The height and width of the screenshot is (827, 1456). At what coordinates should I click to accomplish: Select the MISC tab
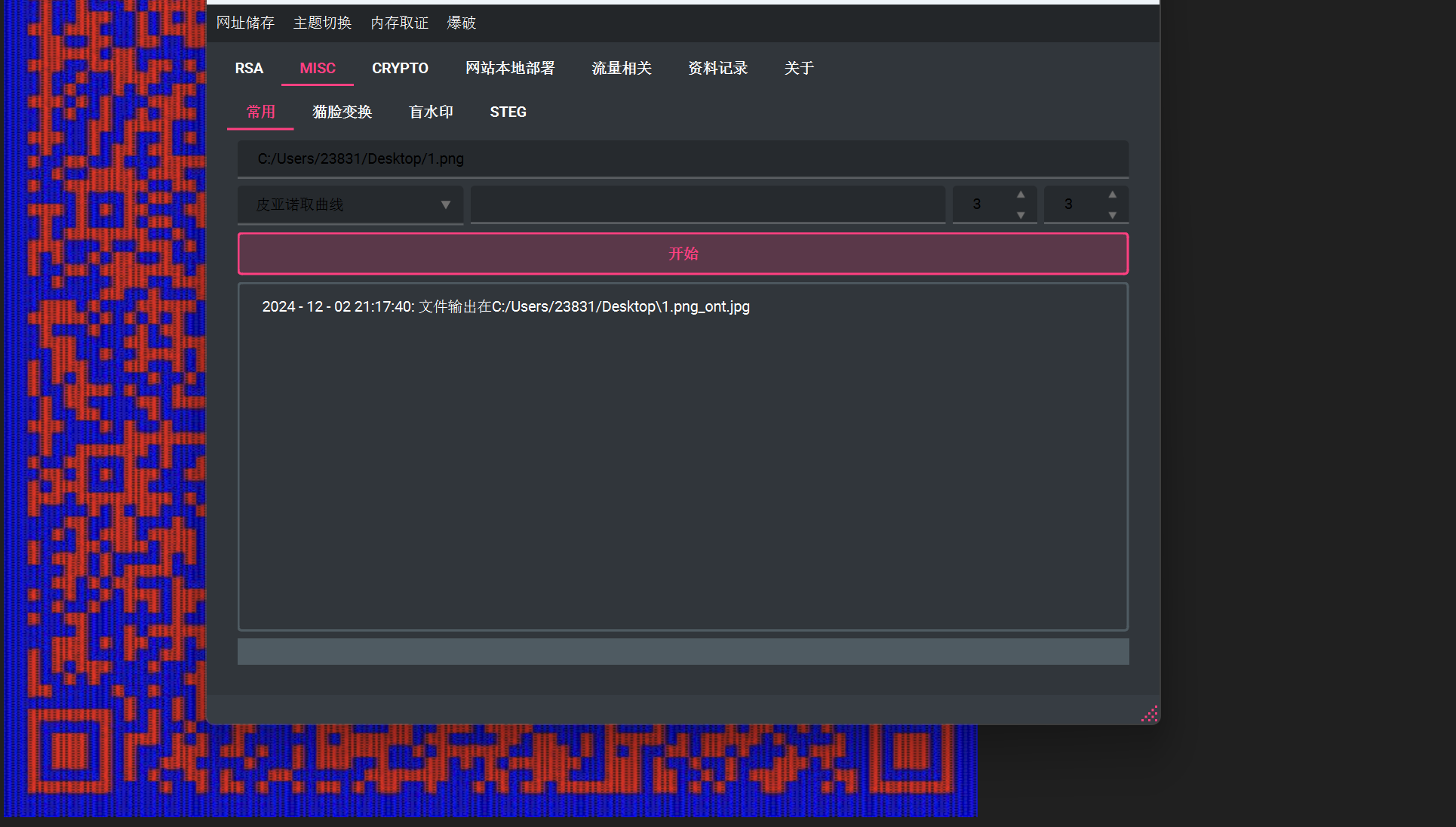pos(318,68)
